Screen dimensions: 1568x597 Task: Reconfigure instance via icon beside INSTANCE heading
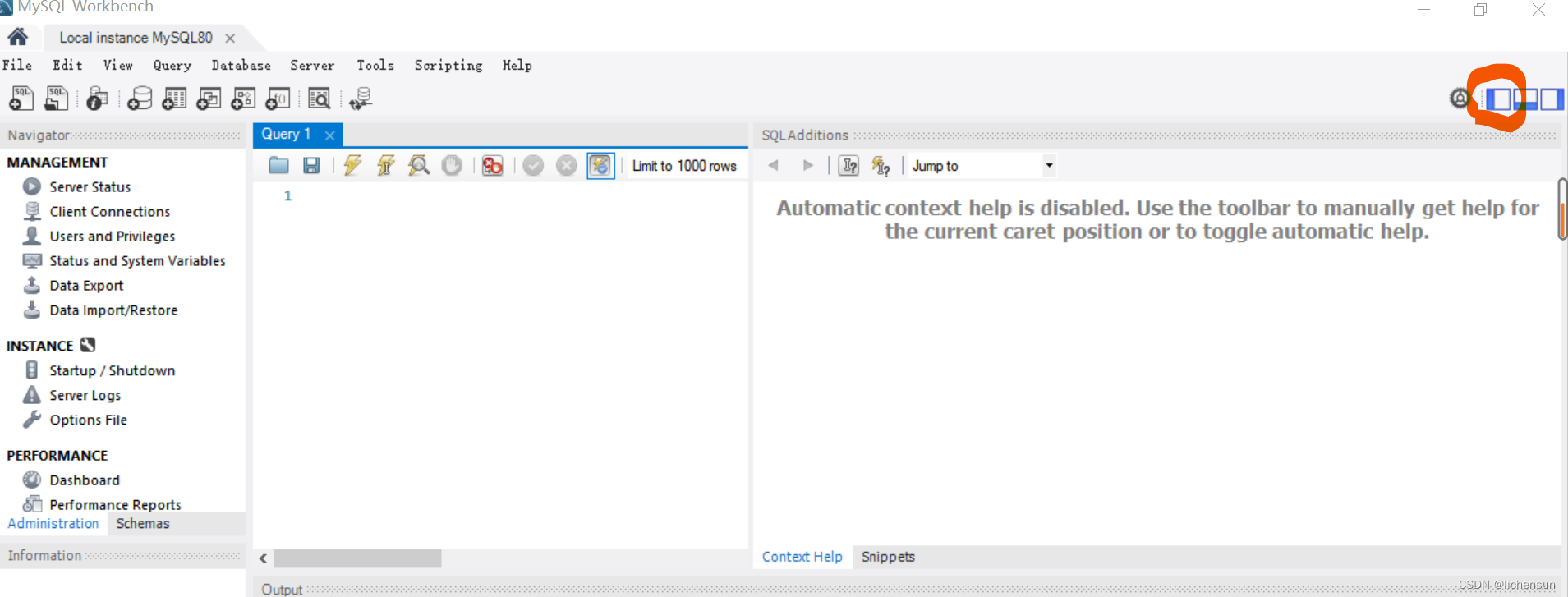88,345
